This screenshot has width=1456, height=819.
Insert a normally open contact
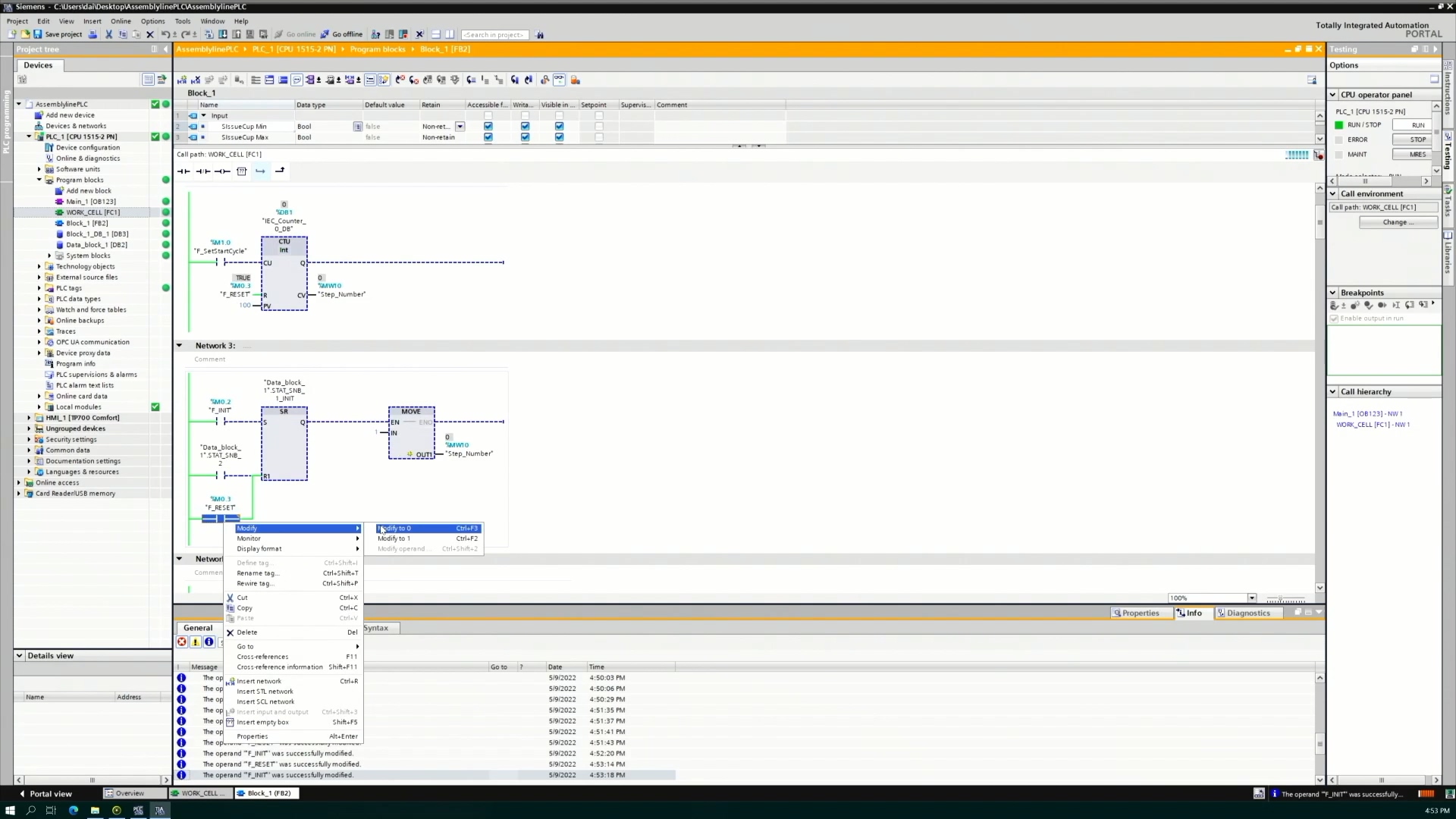[x=184, y=171]
